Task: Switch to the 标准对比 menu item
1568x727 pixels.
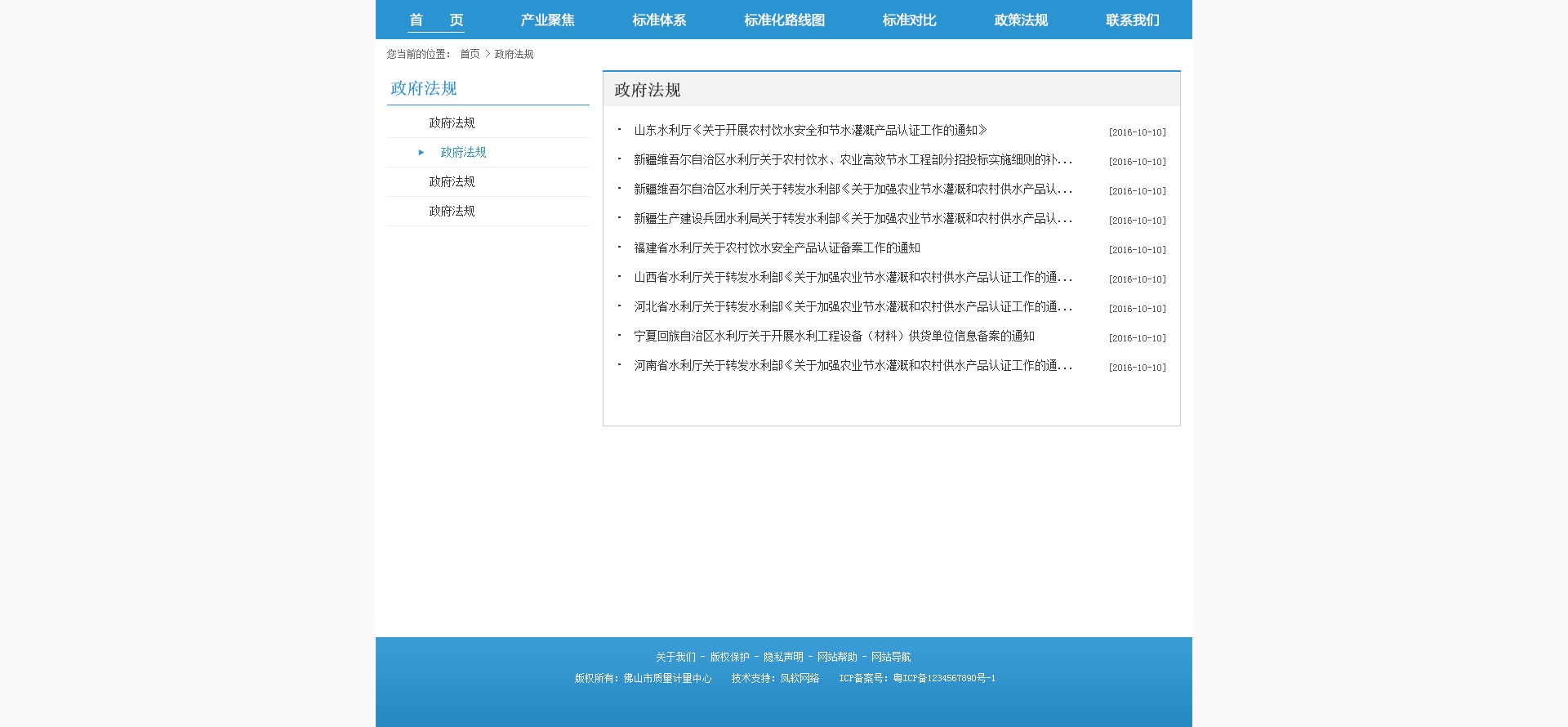Action: [x=909, y=20]
